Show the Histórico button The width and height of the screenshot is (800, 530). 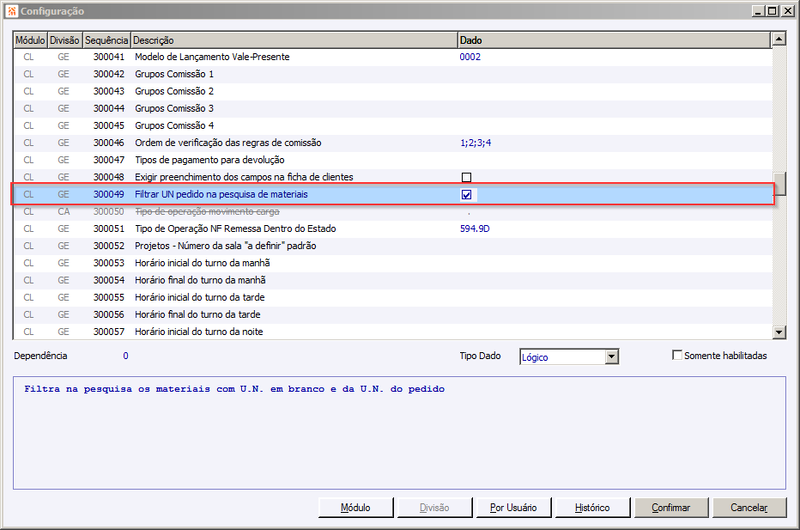point(592,508)
